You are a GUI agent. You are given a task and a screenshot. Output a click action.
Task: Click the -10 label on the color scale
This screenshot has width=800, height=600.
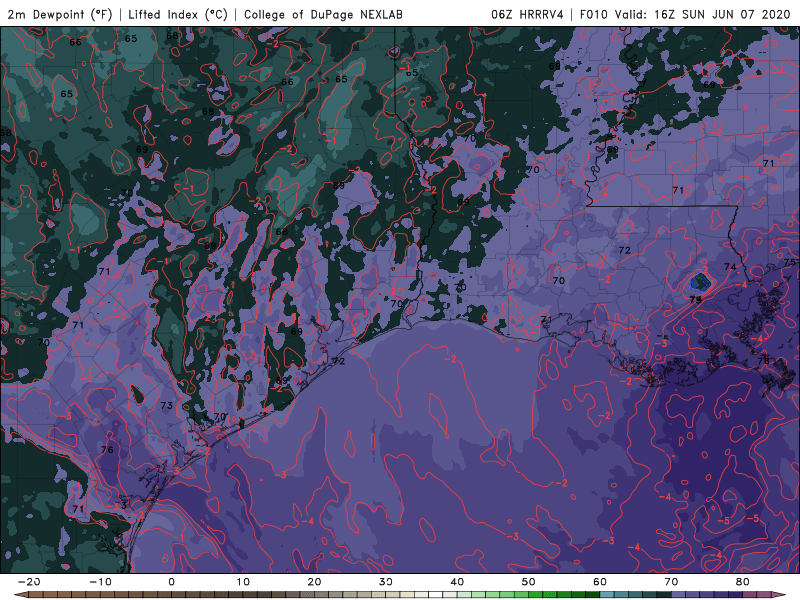pyautogui.click(x=100, y=582)
